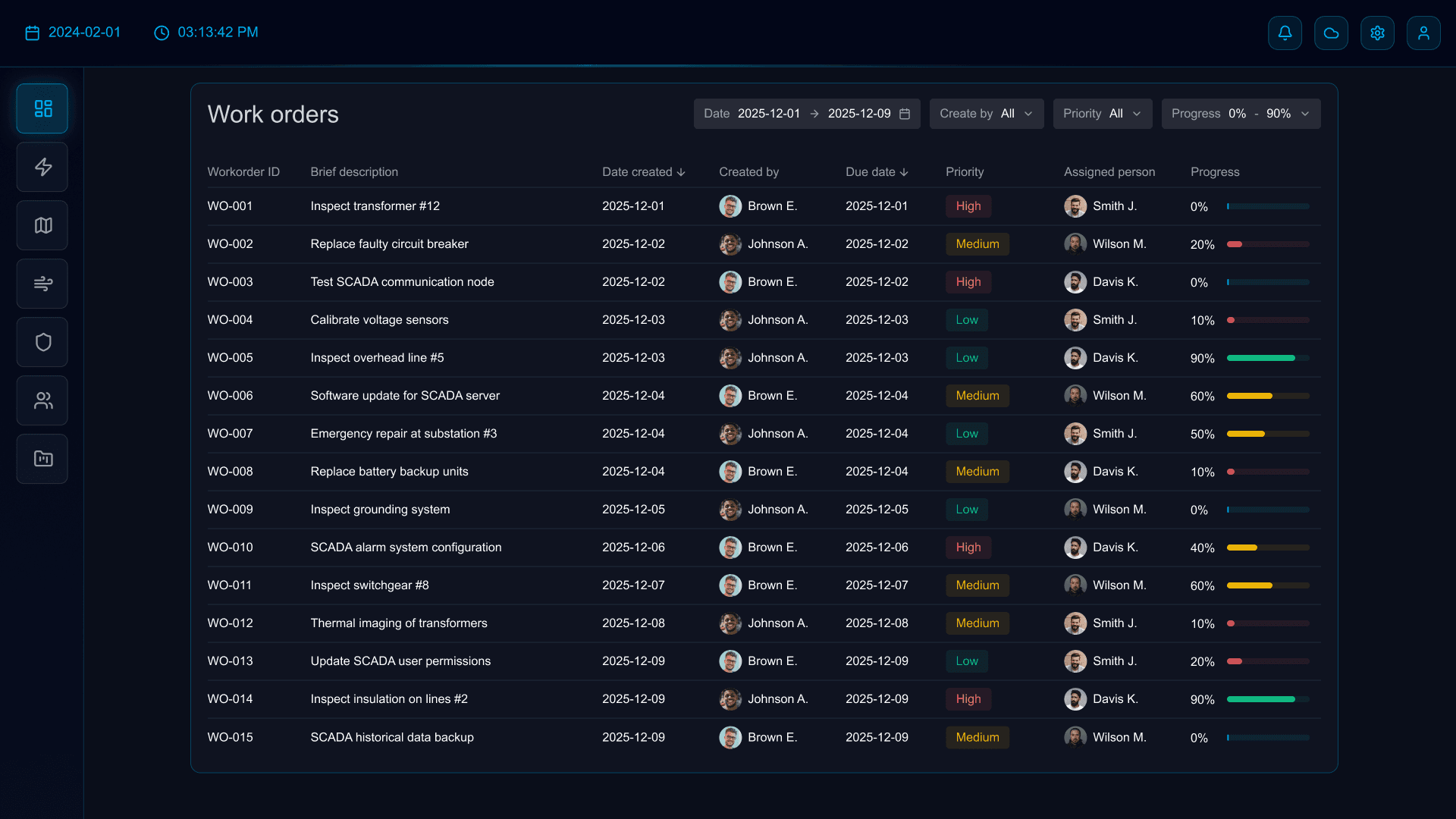Open the calendar in the Date filter
Image resolution: width=1456 pixels, height=819 pixels.
click(x=905, y=113)
